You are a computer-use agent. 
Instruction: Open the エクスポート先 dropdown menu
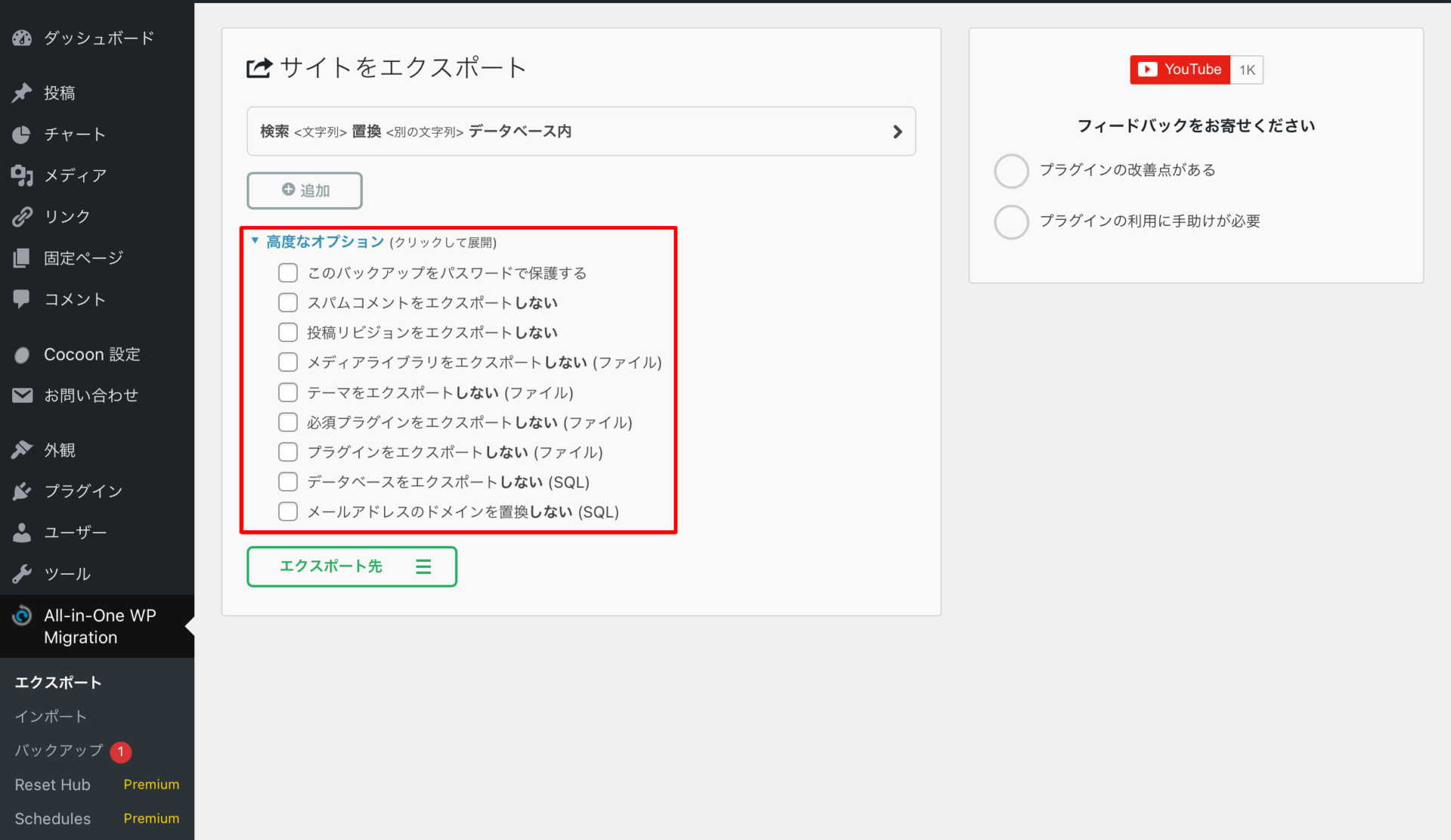(x=351, y=567)
